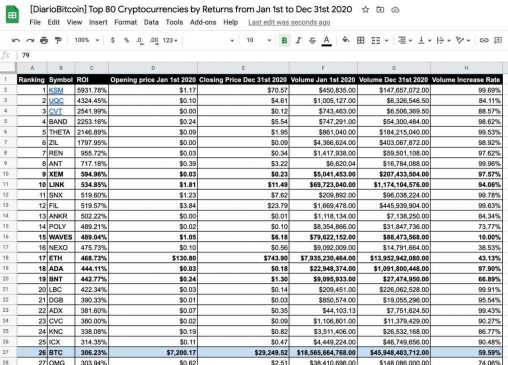The height and width of the screenshot is (365, 508).
Task: Open the Data menu
Action: pos(151,22)
